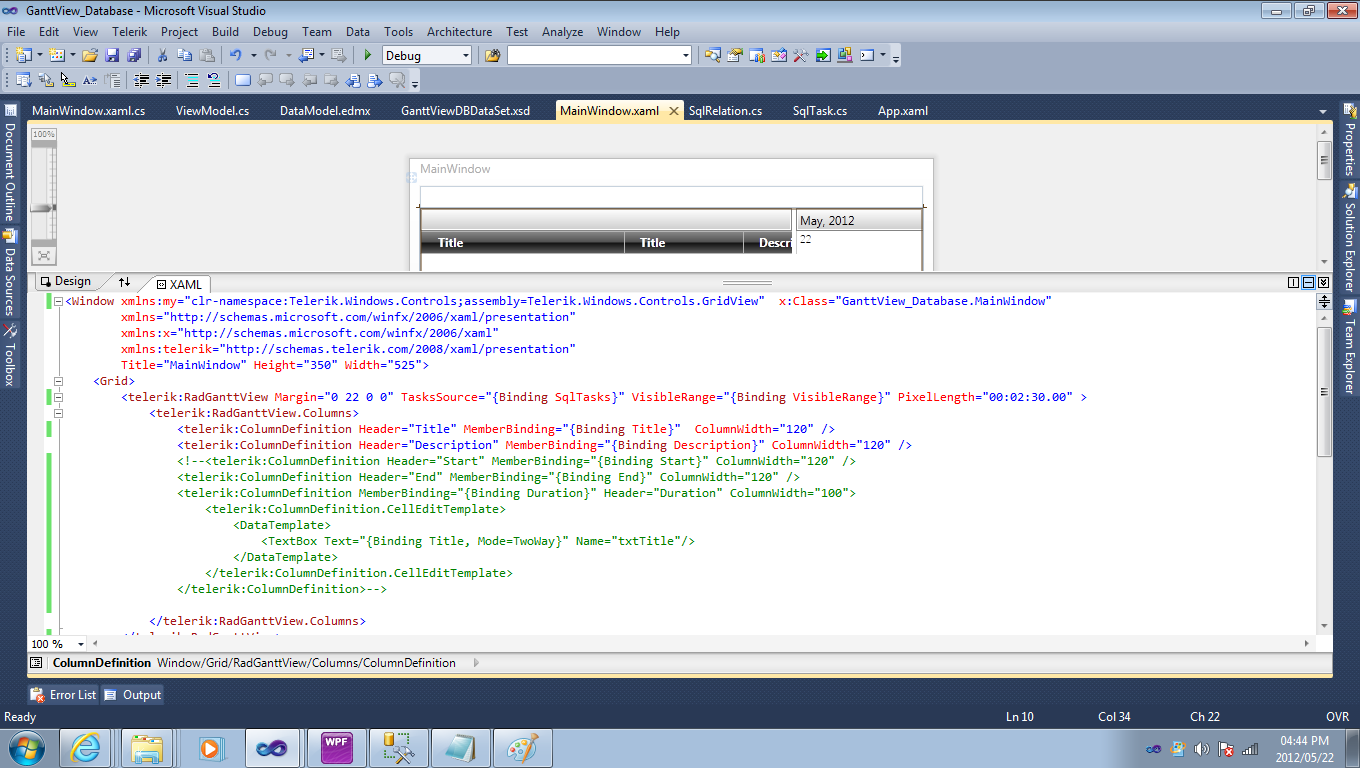Open the Architecture menu
Screen dimensions: 1360x768
point(459,32)
